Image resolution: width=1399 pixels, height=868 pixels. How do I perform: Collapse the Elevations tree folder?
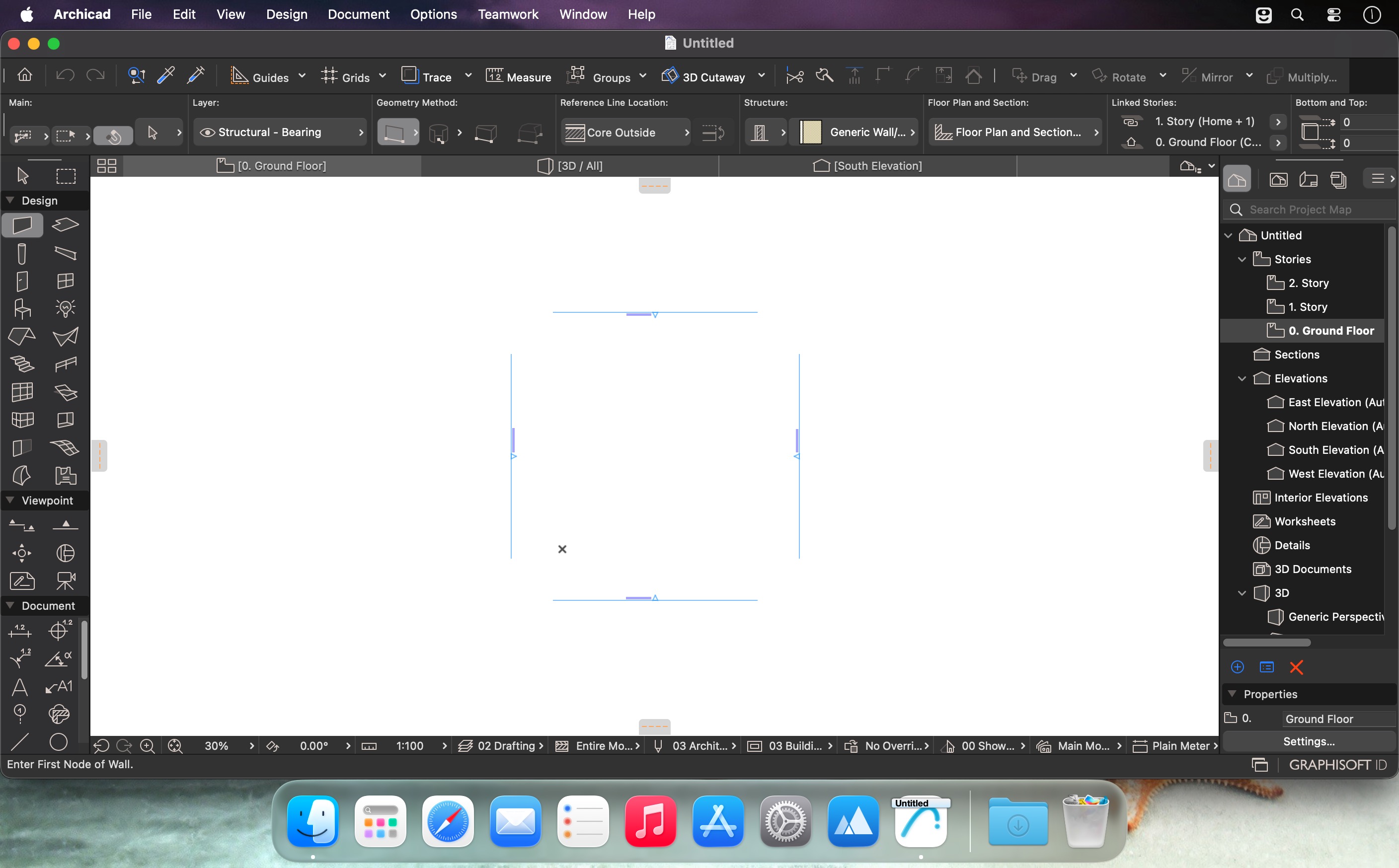click(1242, 378)
